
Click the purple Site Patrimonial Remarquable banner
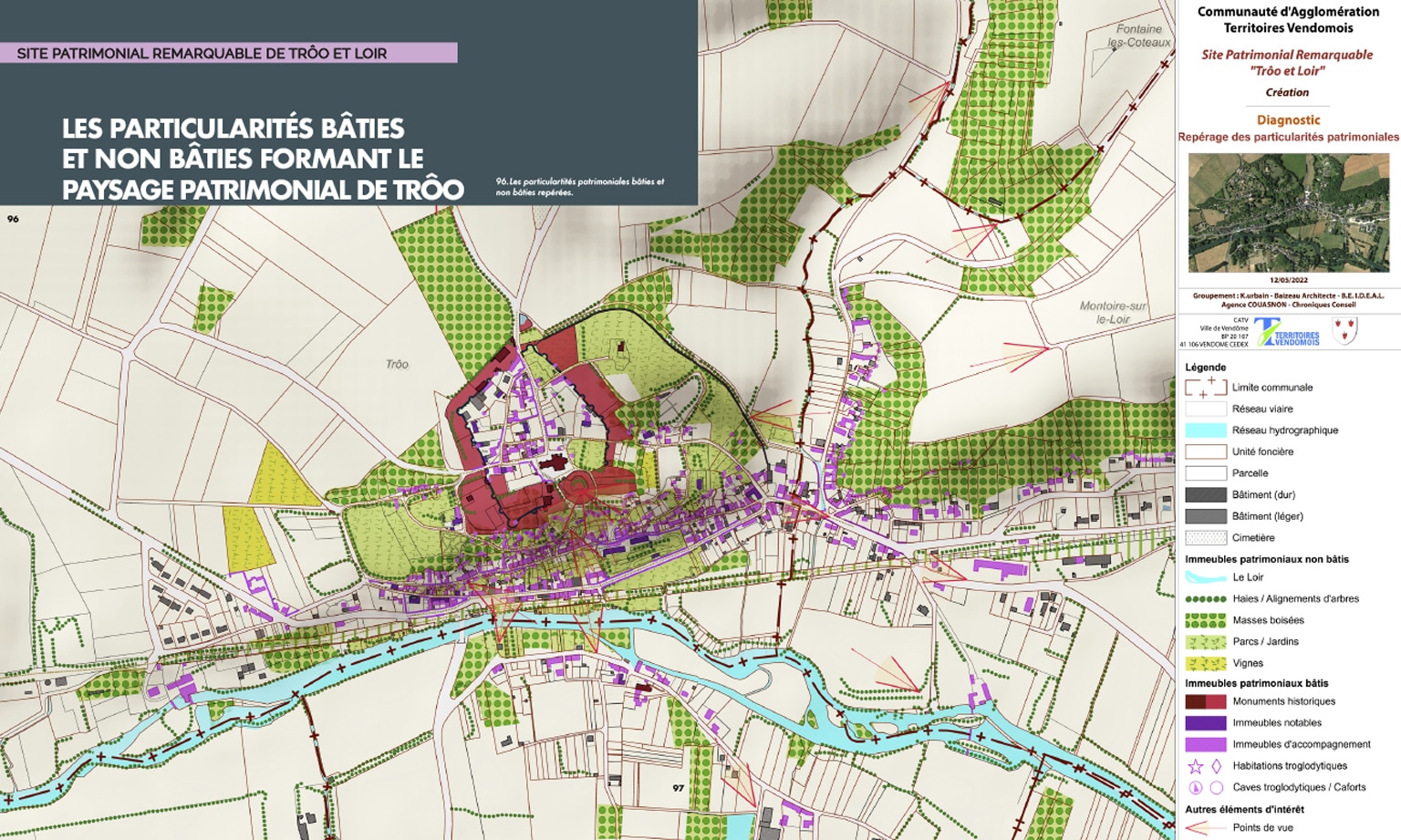(x=228, y=53)
